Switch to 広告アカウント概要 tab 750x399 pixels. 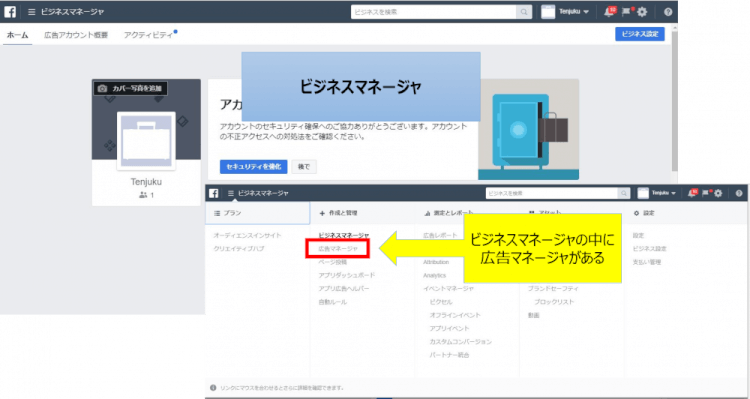76,35
